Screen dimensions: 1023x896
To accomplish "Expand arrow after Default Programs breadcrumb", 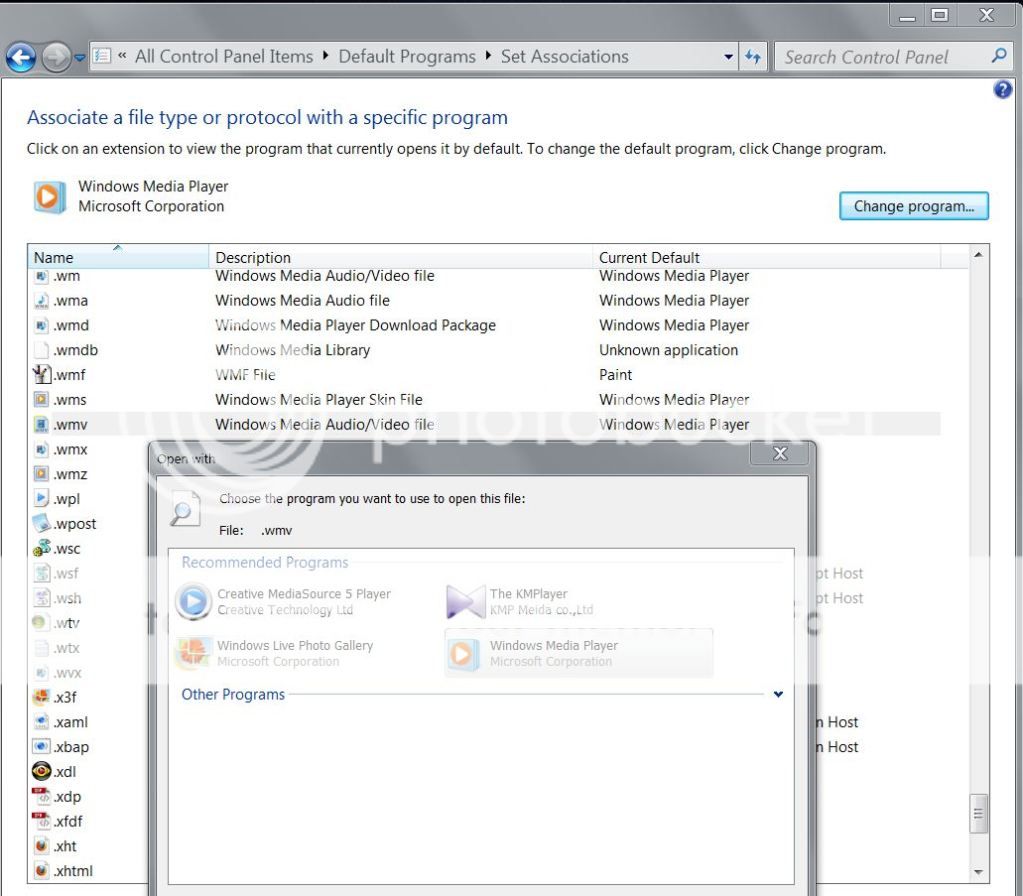I will (x=488, y=56).
